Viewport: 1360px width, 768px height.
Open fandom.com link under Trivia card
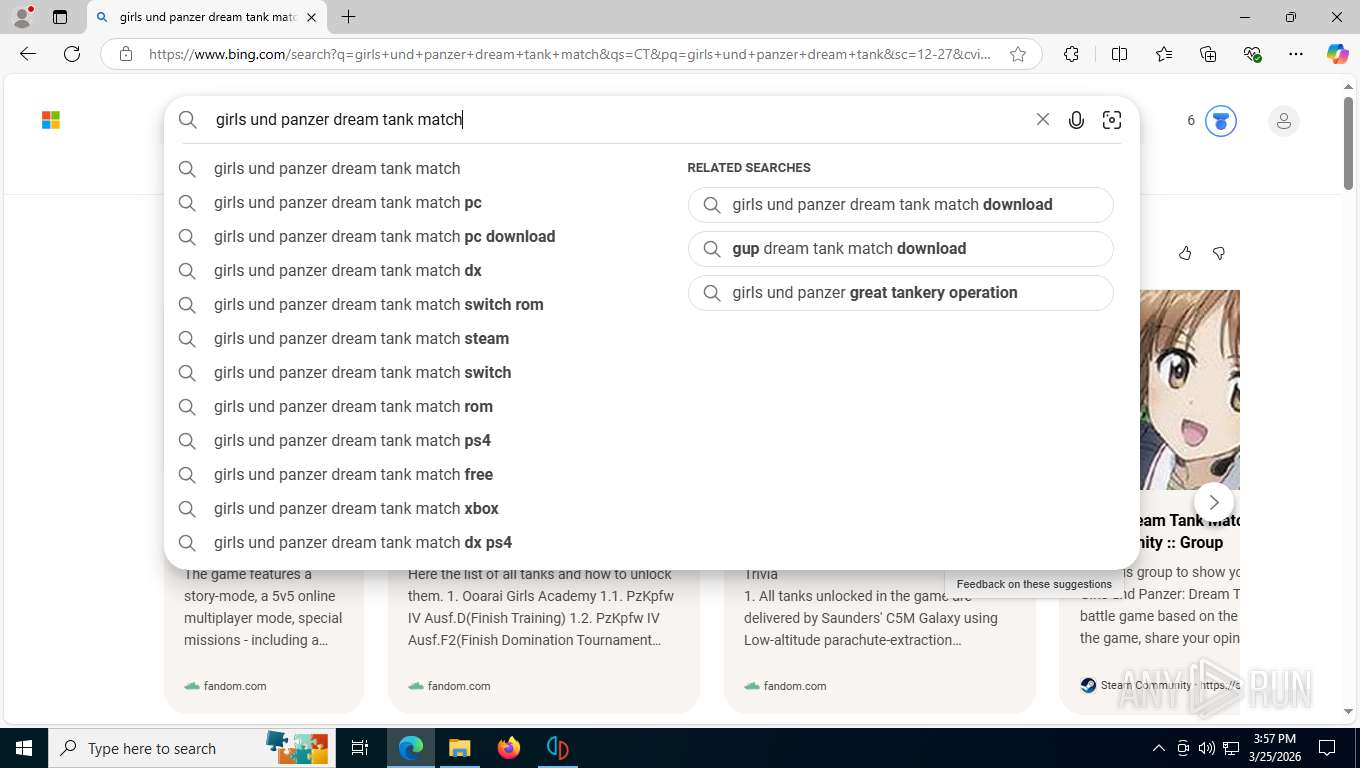785,686
